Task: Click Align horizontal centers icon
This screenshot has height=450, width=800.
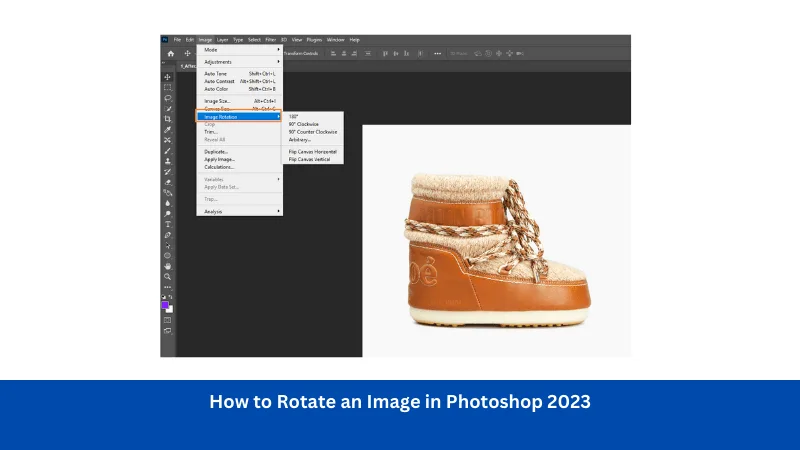Action: 344,54
